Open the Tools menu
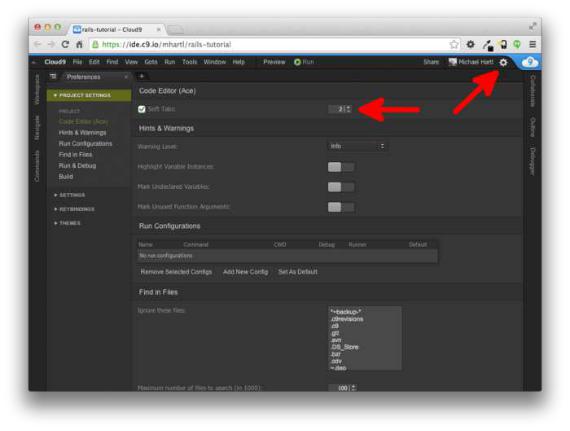The height and width of the screenshot is (431, 570). pyautogui.click(x=189, y=62)
